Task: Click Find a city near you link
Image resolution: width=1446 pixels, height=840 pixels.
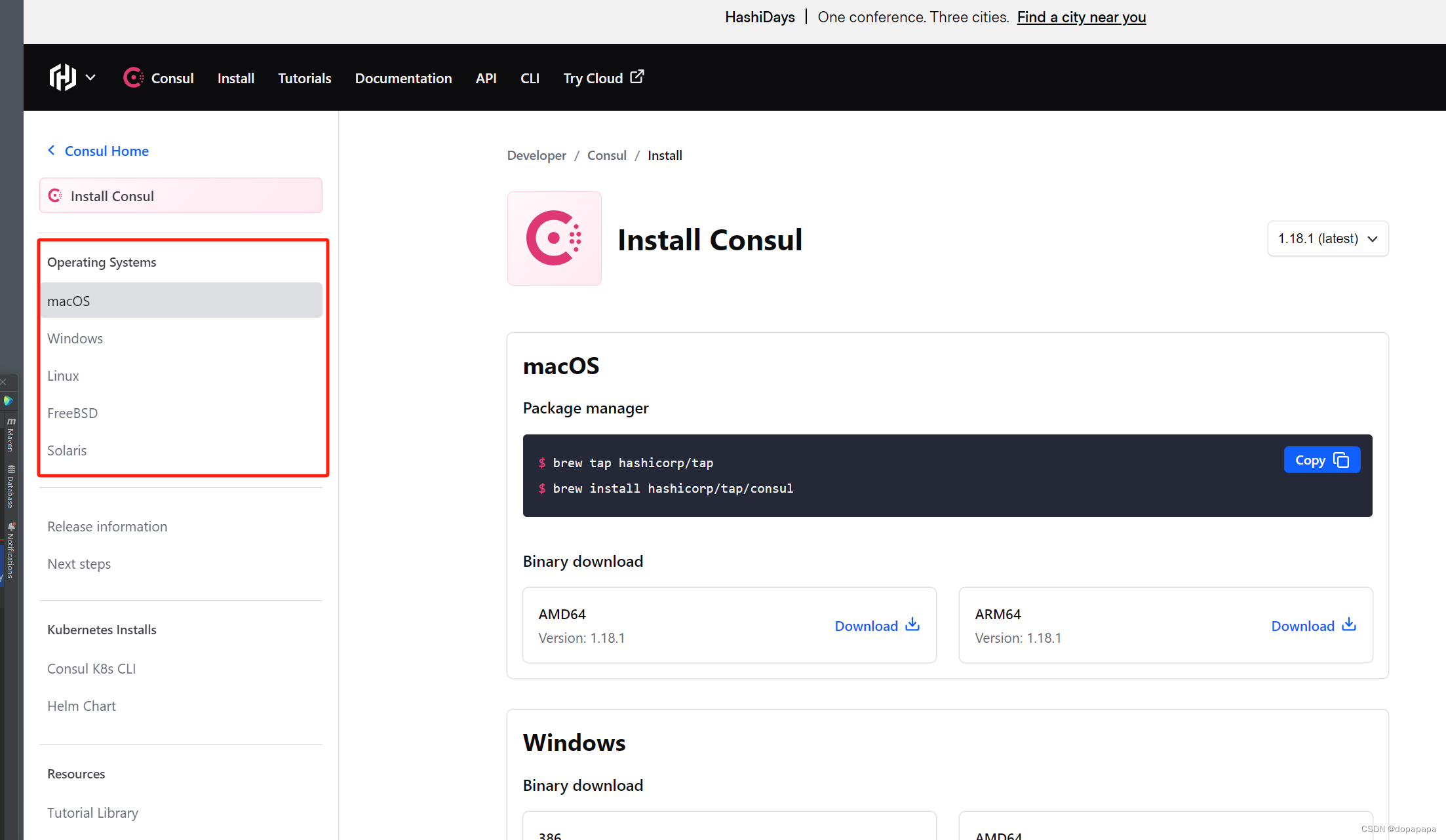Action: click(1079, 16)
